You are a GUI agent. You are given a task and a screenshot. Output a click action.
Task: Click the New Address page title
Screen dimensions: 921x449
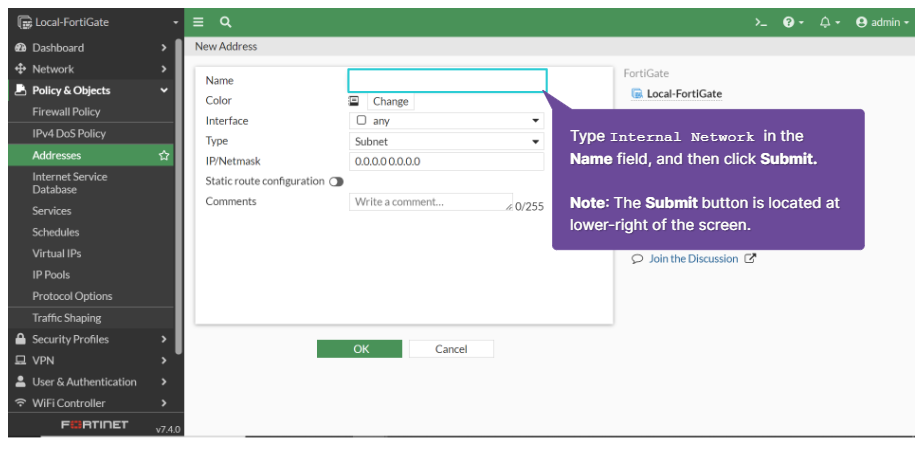click(226, 46)
